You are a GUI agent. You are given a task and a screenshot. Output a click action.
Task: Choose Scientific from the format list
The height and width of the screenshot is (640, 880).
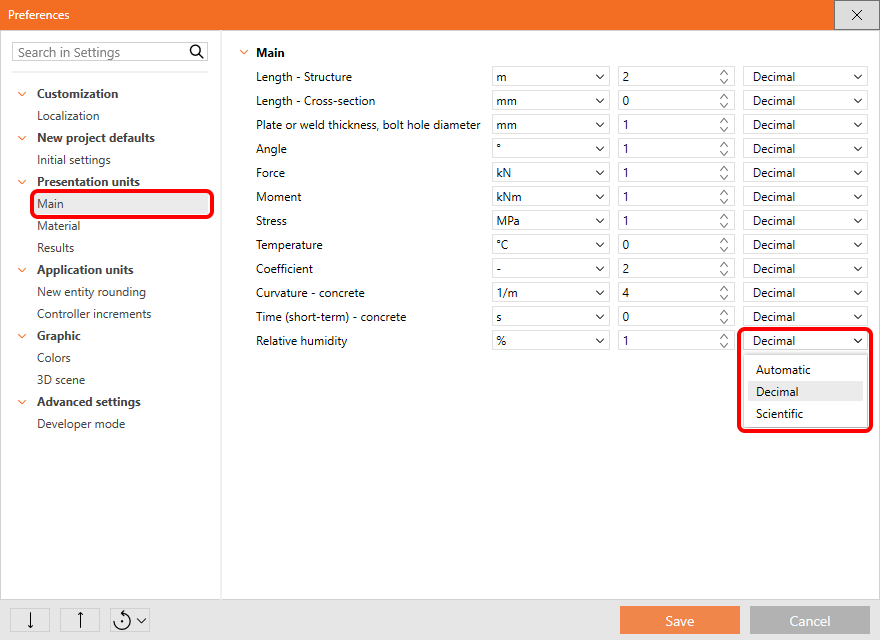[779, 414]
